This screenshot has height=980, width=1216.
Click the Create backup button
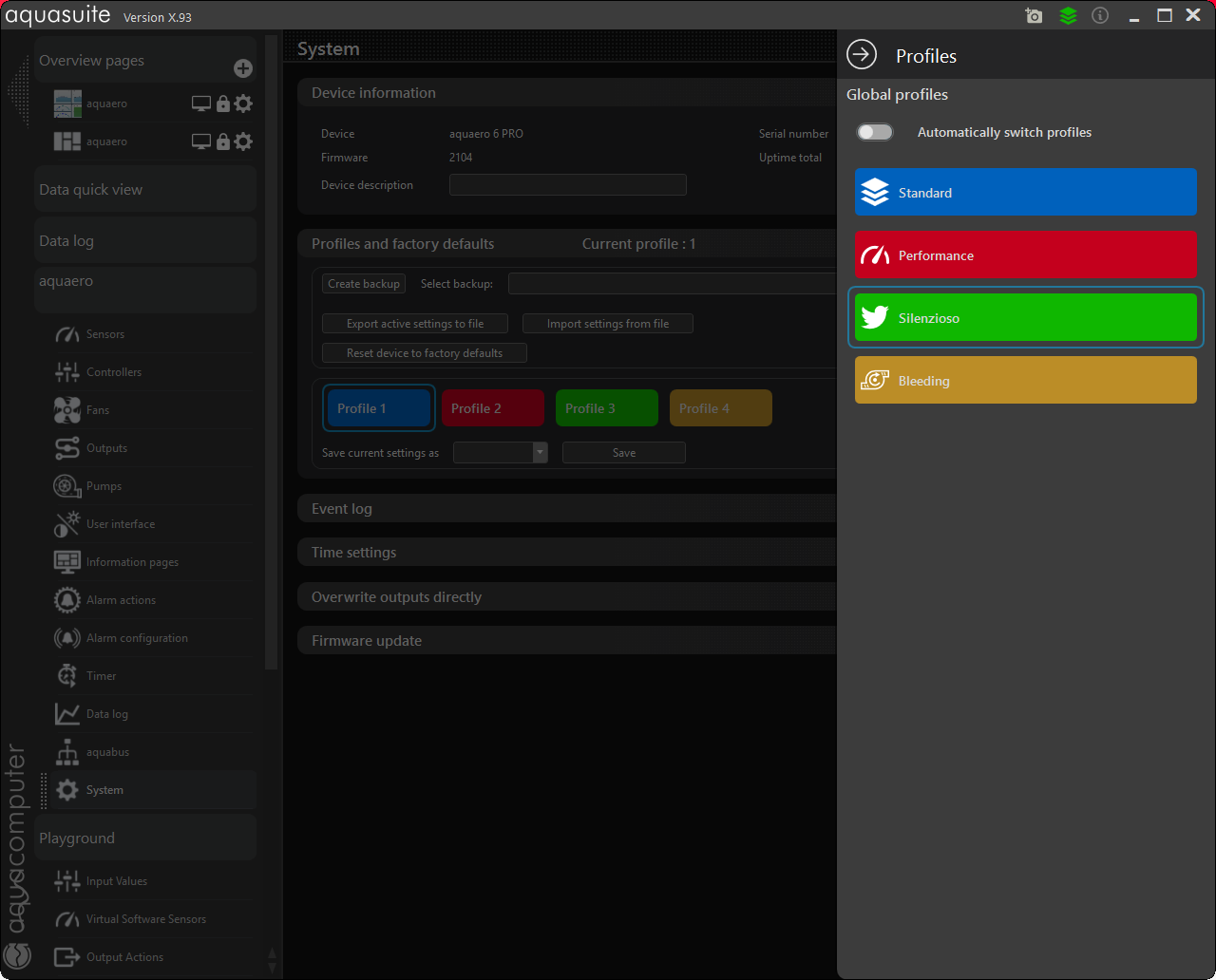pyautogui.click(x=364, y=284)
